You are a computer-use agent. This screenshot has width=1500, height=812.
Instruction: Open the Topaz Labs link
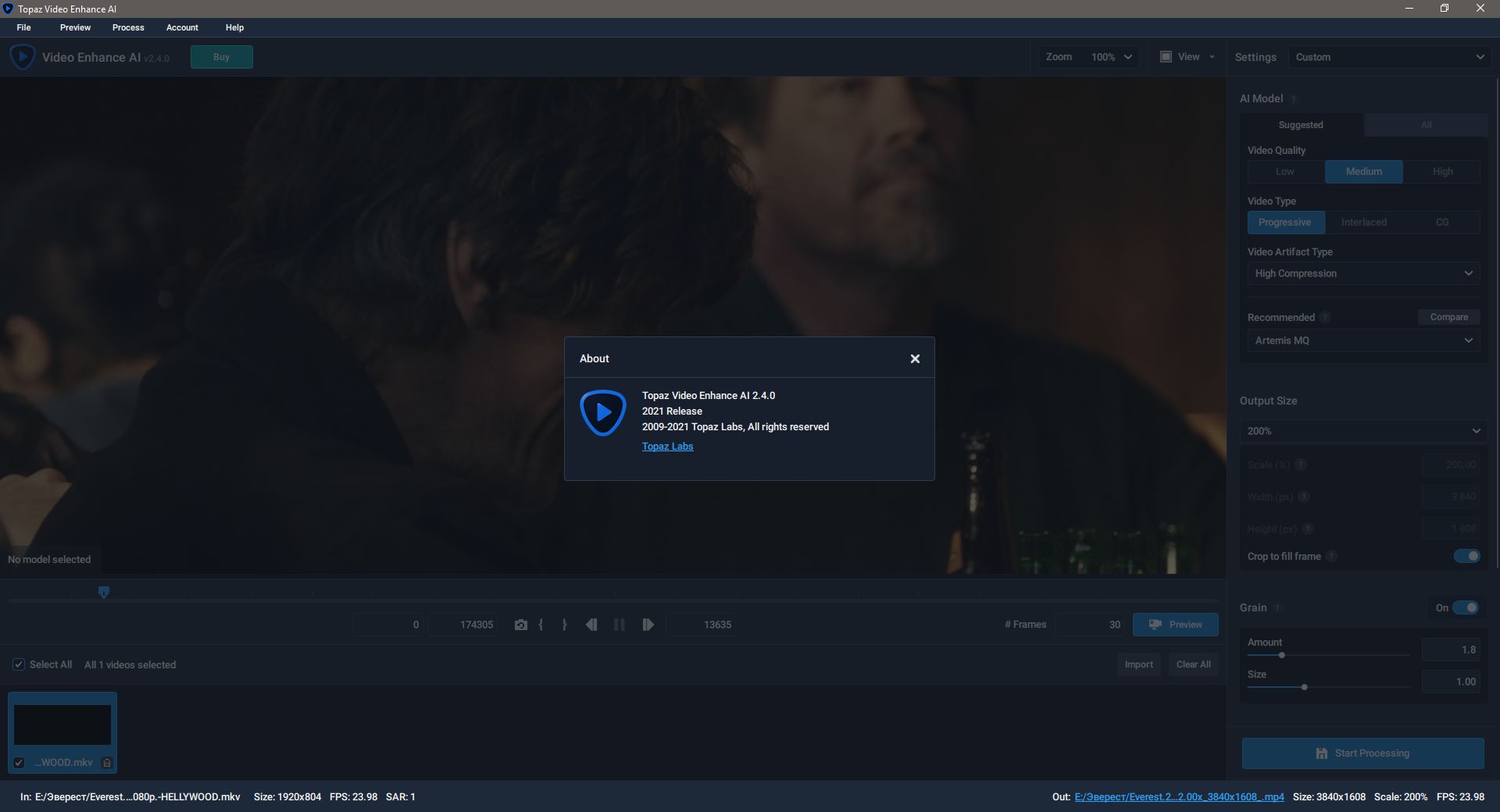point(667,446)
